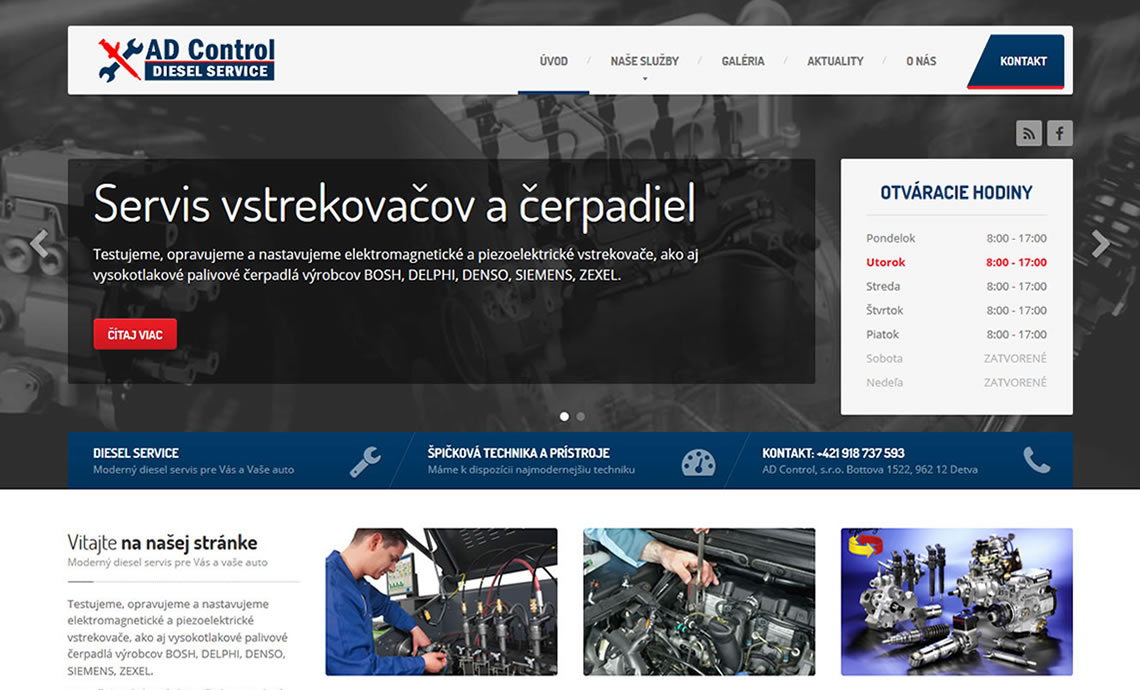Advance slider with right arrow
This screenshot has width=1140, height=690.
[x=1101, y=244]
